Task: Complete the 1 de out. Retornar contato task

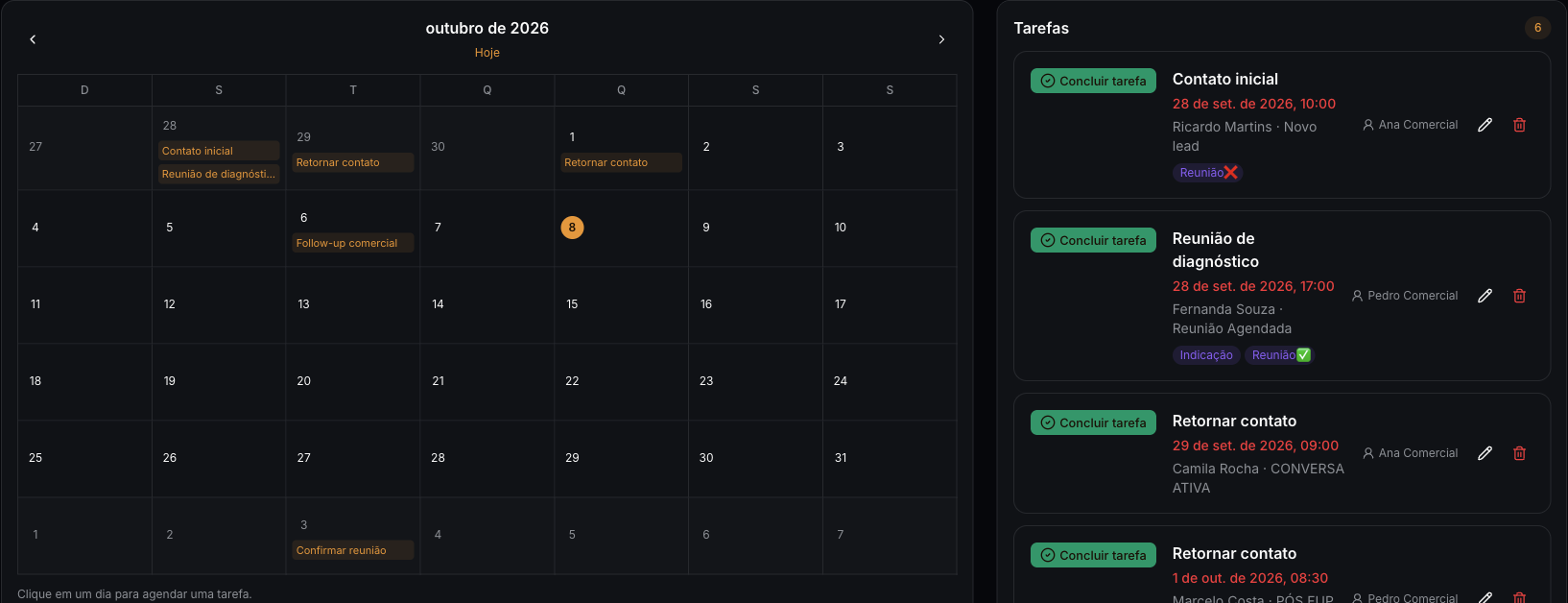Action: pyautogui.click(x=1093, y=555)
